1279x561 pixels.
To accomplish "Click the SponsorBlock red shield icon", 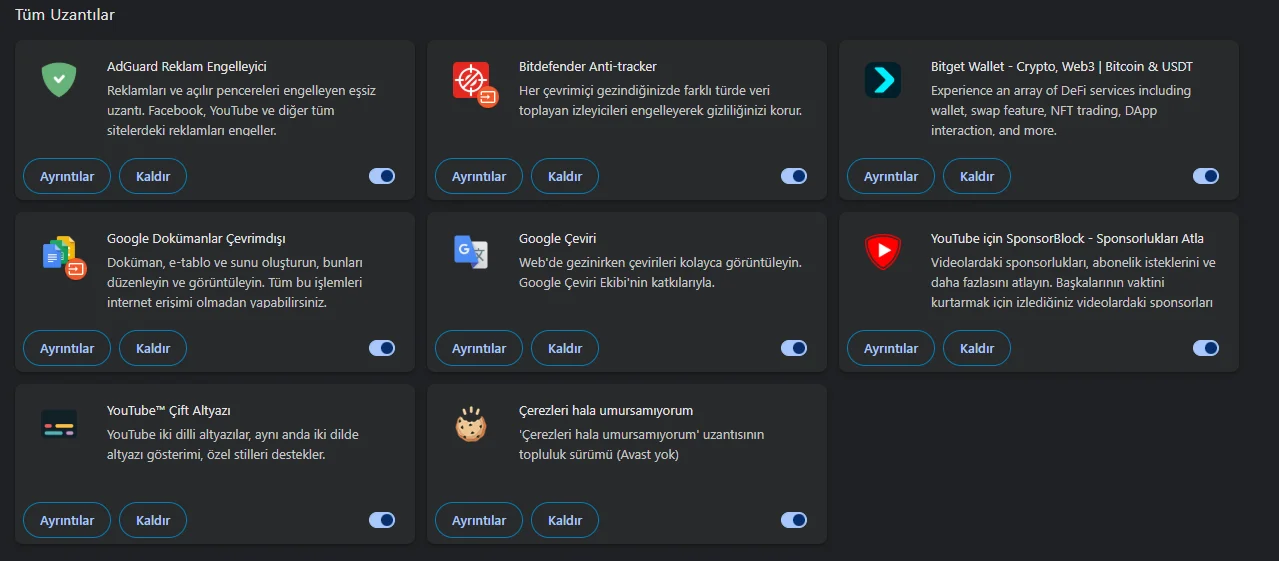I will [883, 252].
